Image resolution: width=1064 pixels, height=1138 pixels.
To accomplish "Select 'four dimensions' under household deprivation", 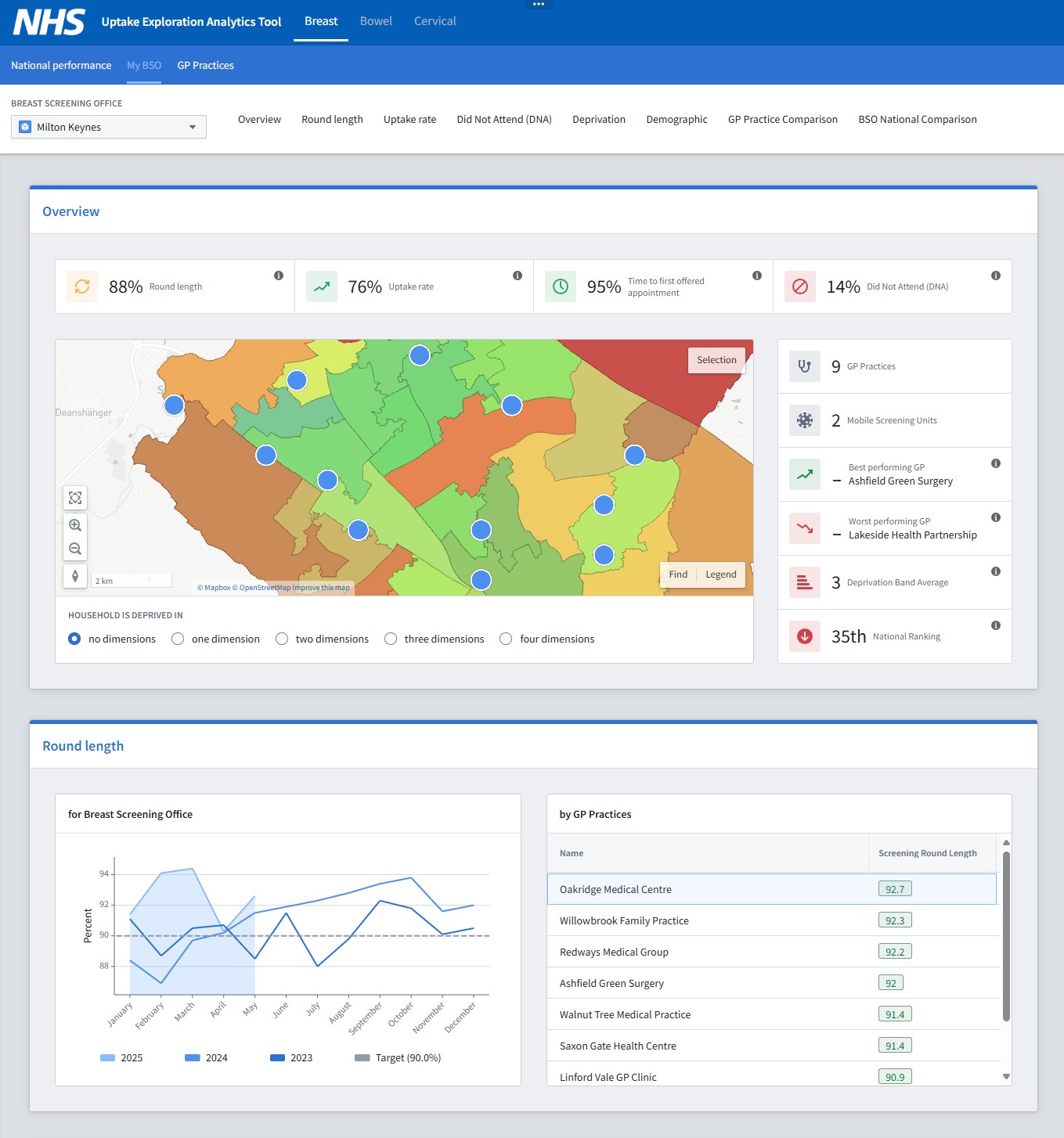I will [x=506, y=639].
